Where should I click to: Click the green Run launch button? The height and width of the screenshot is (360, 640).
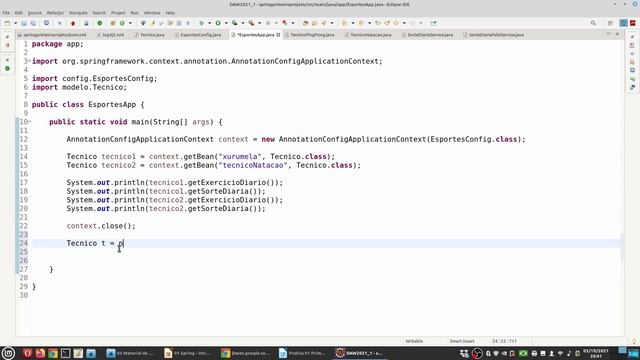[218, 23]
